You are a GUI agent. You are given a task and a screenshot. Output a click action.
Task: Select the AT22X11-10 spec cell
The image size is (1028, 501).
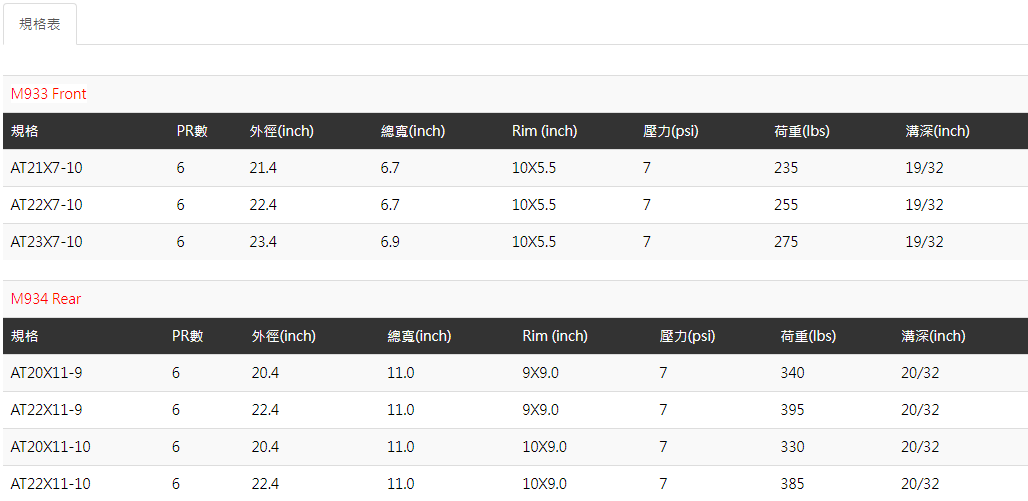51,484
